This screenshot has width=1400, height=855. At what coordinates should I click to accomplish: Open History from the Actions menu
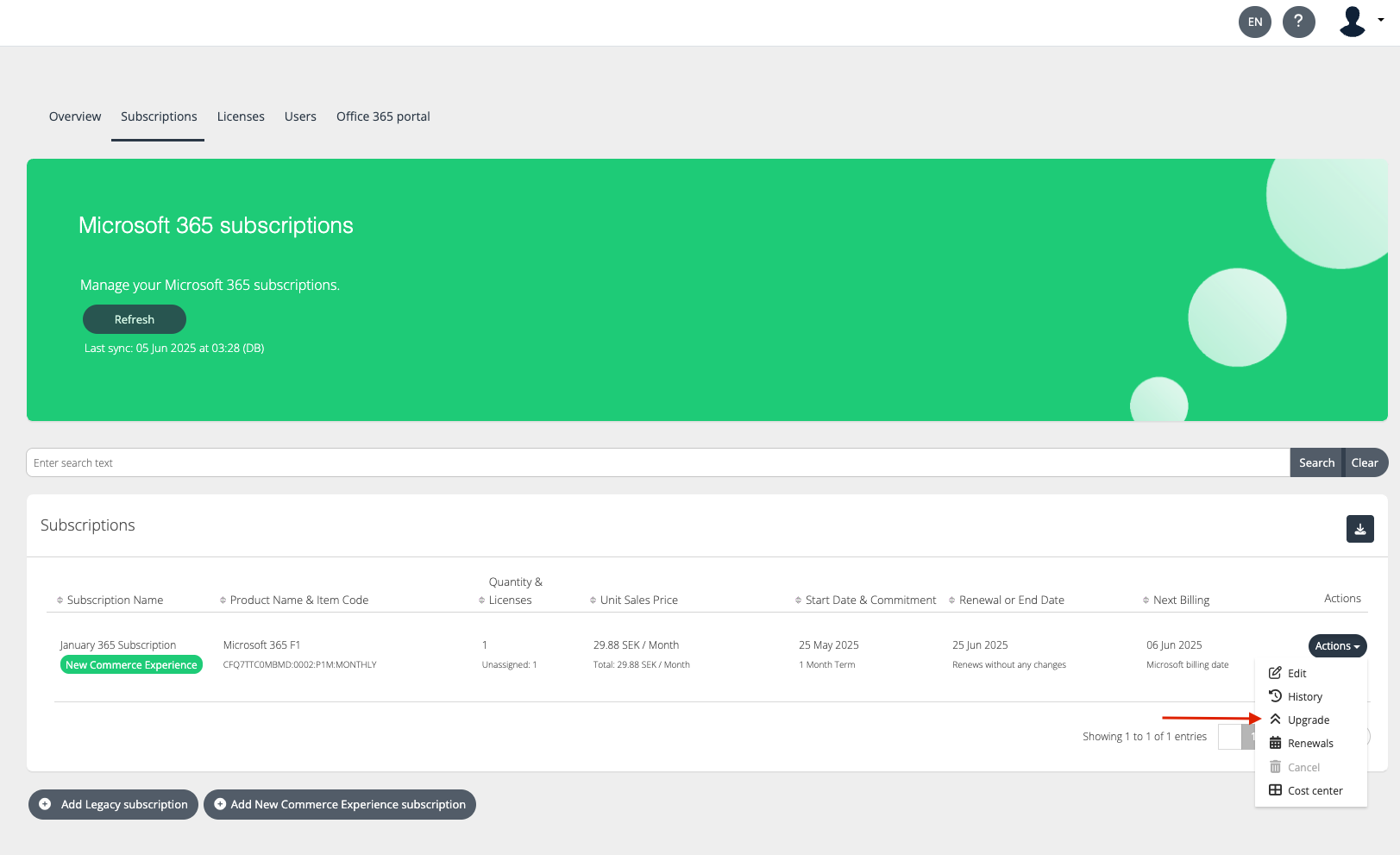1304,696
